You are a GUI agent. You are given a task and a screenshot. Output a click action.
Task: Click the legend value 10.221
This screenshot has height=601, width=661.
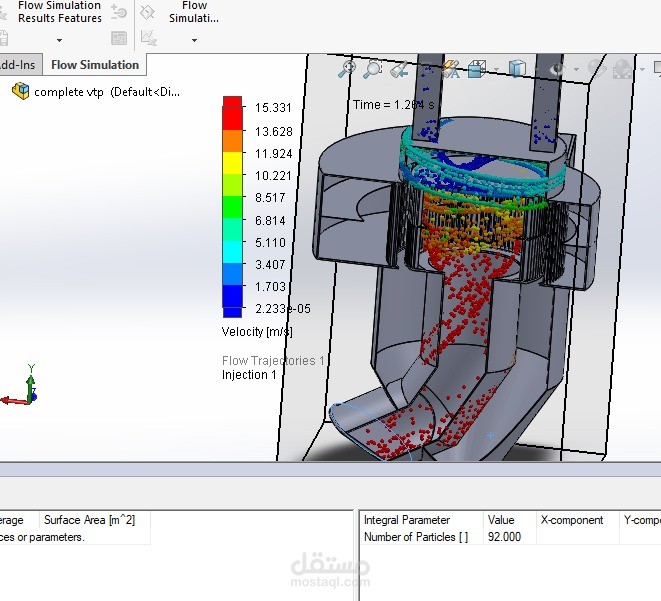coord(273,176)
